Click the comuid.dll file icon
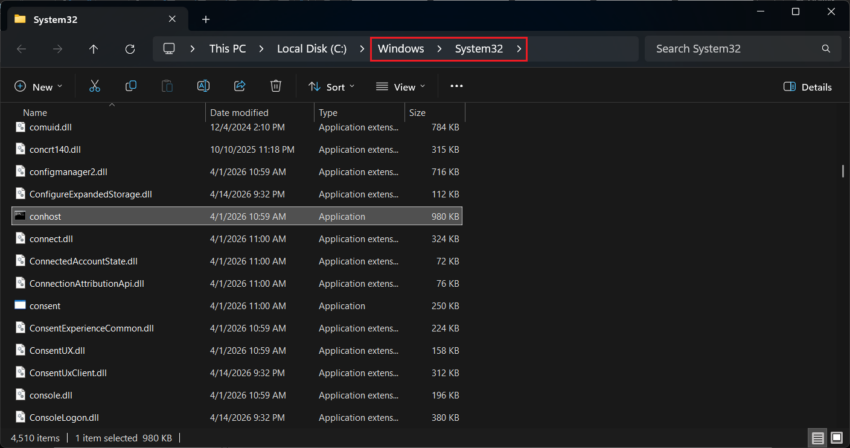The height and width of the screenshot is (448, 850). click(x=20, y=127)
